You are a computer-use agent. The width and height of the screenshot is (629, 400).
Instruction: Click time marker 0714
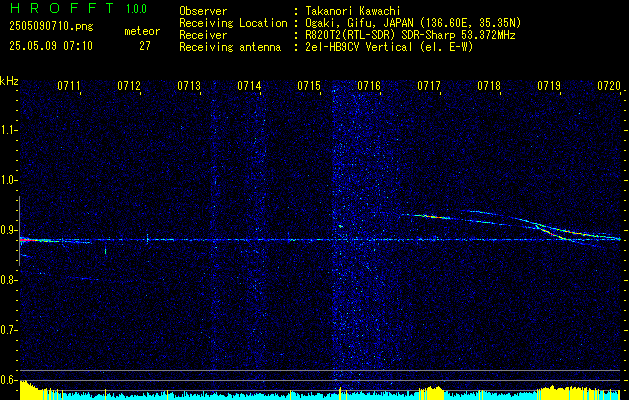pos(249,86)
